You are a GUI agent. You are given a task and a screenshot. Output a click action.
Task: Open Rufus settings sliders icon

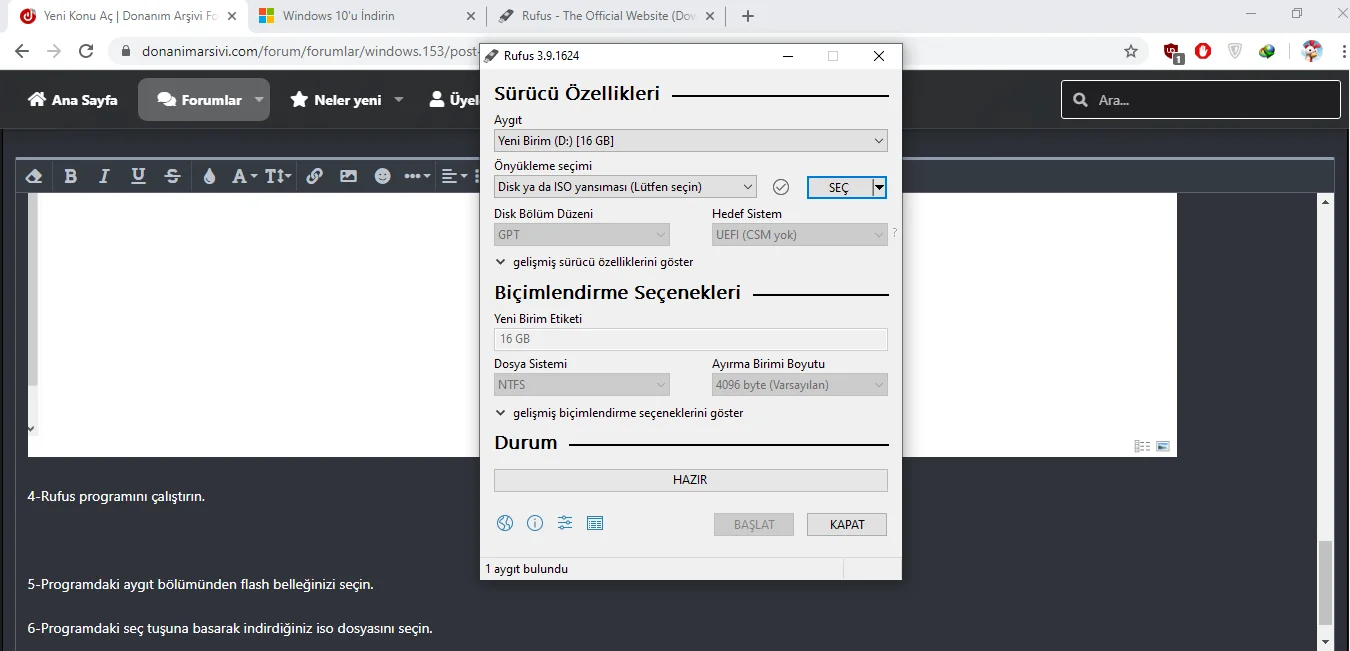tap(565, 523)
